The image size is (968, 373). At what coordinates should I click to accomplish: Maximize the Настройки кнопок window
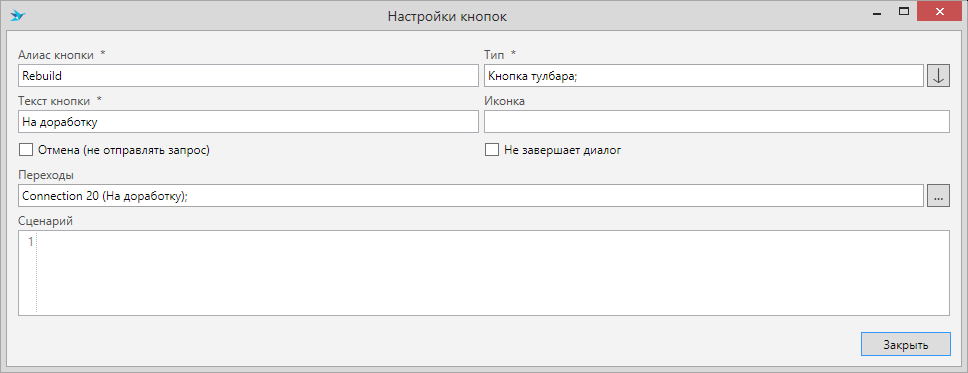click(904, 11)
